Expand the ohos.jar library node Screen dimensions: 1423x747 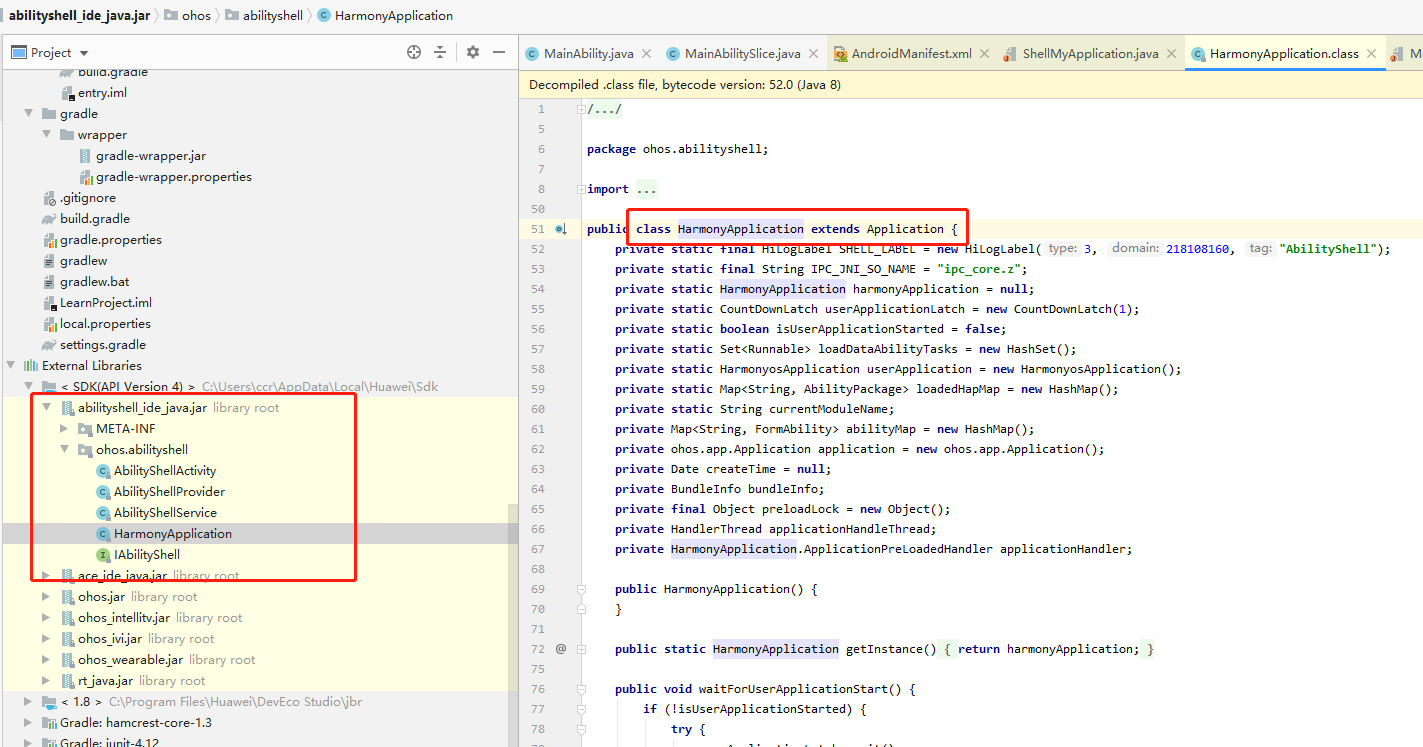(46, 597)
